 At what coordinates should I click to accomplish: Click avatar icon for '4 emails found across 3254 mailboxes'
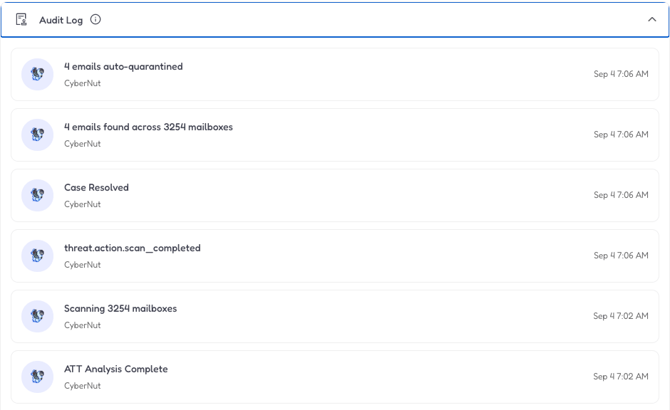pyautogui.click(x=38, y=135)
